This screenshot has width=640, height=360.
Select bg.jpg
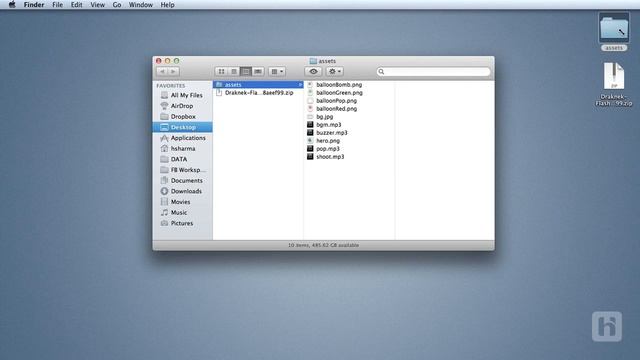(x=324, y=117)
